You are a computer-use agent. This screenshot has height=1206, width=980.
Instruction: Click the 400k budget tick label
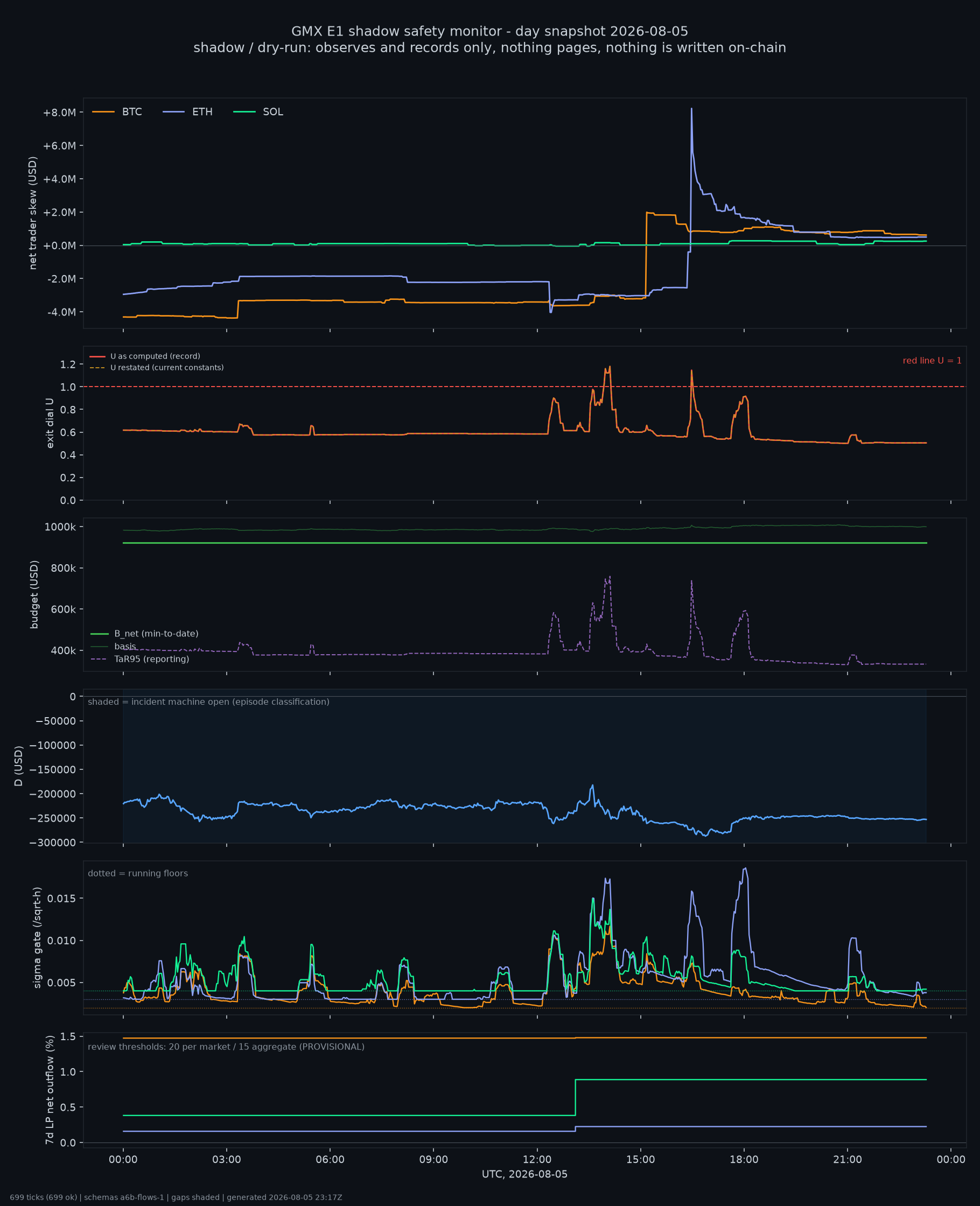point(63,651)
